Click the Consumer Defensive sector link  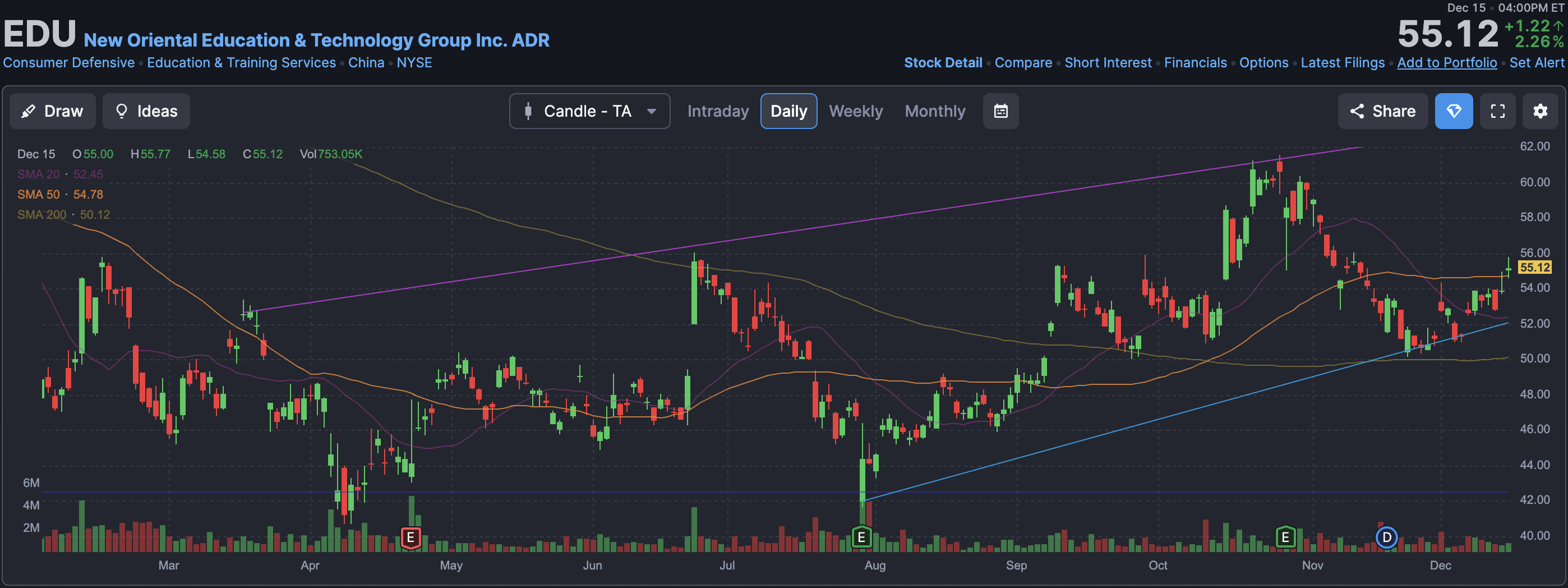point(69,63)
